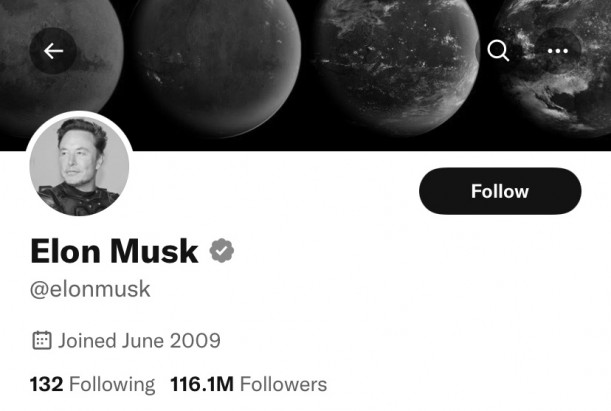Open search with the magnifier icon

tap(498, 51)
